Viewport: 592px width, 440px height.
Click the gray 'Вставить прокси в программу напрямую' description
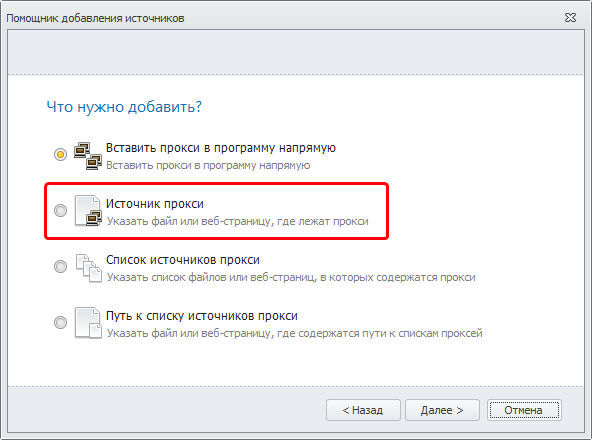pos(208,165)
